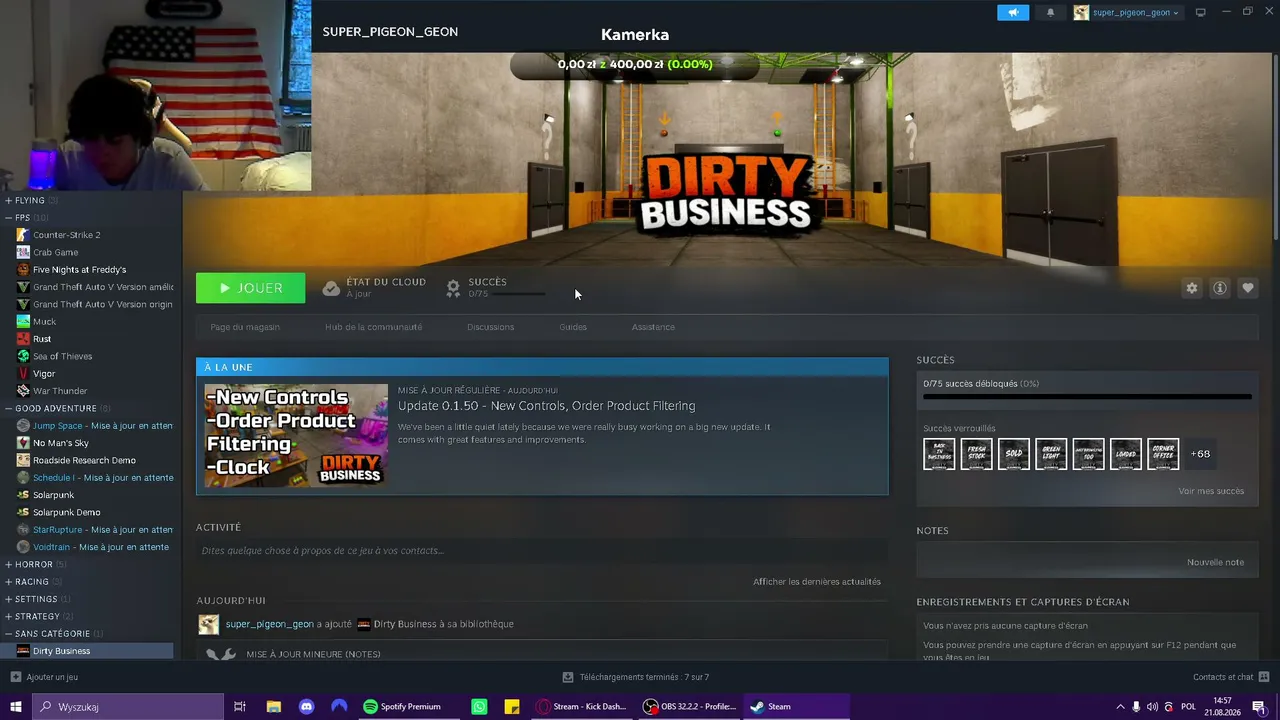The image size is (1280, 720).
Task: Switch to the Discussions tab
Action: tap(490, 327)
